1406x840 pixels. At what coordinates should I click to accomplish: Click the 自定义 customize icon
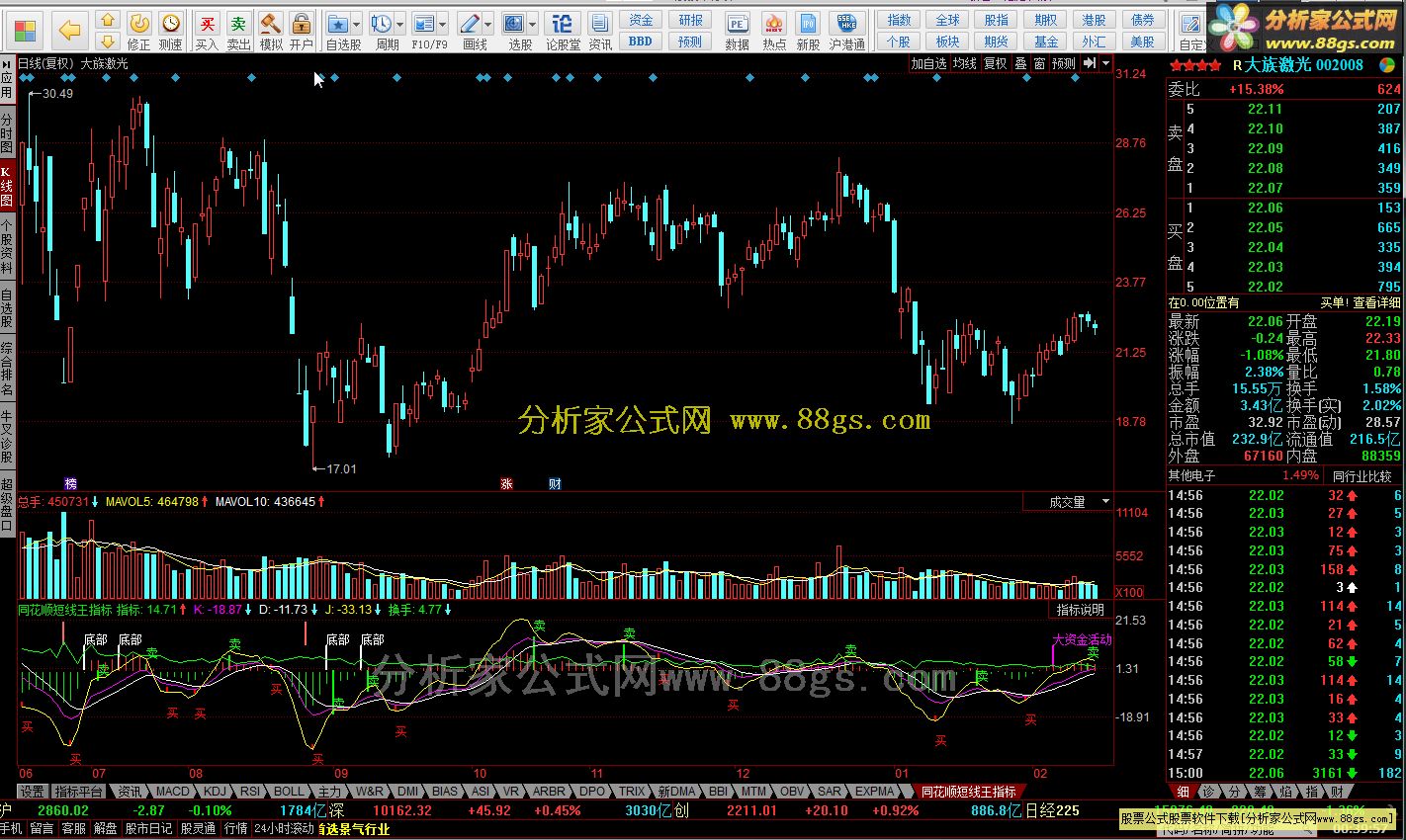[1190, 24]
